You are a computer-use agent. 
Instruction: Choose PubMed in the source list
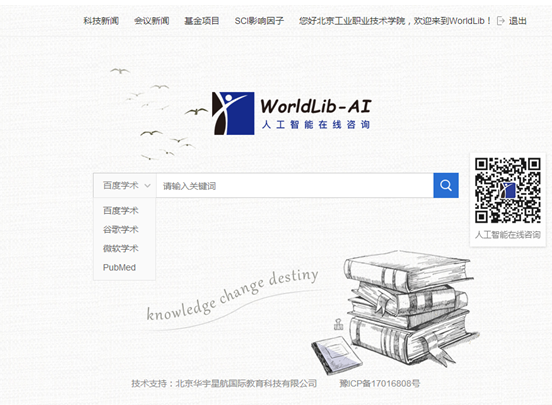119,268
